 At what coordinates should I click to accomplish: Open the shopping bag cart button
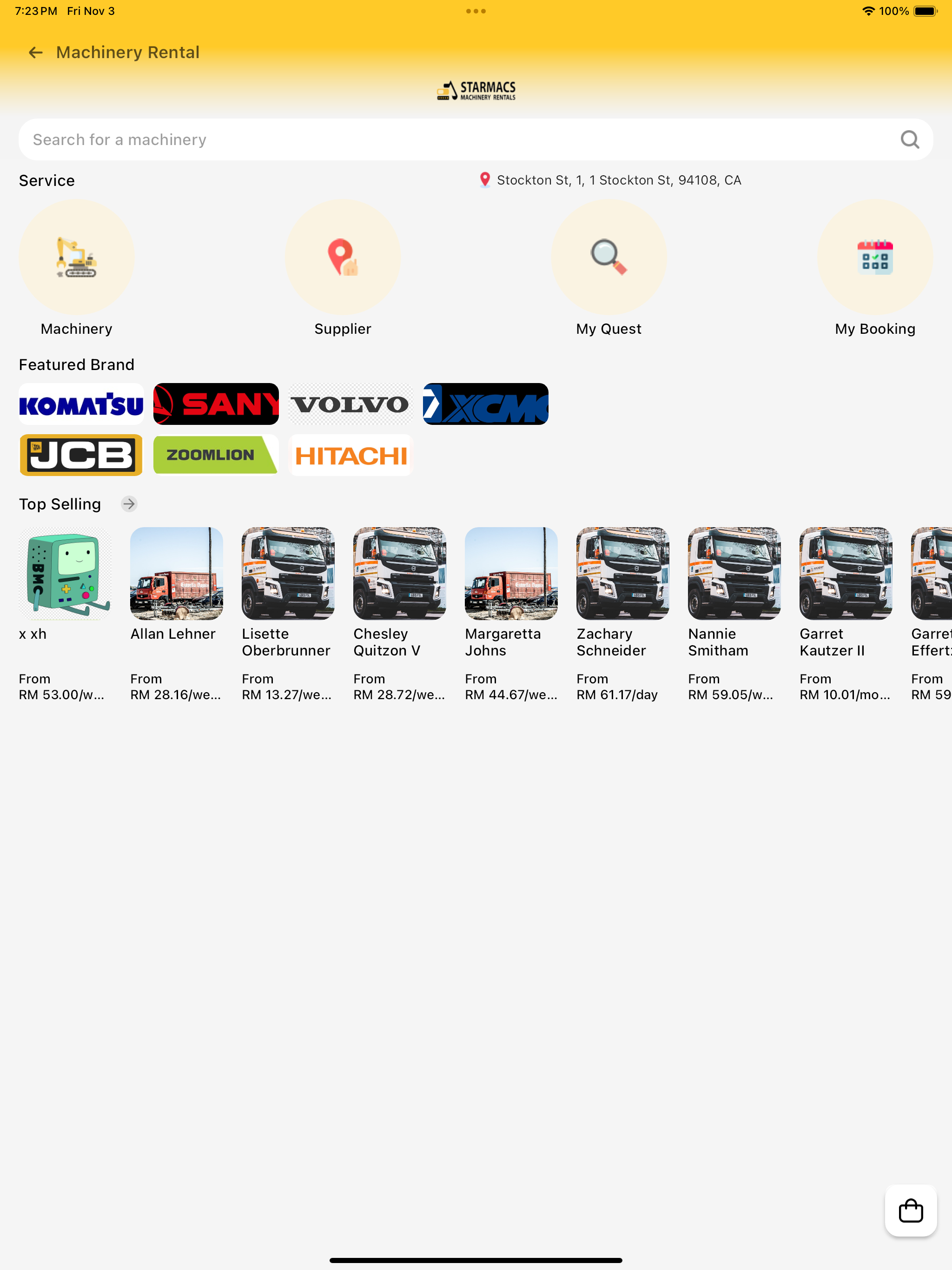click(911, 1210)
